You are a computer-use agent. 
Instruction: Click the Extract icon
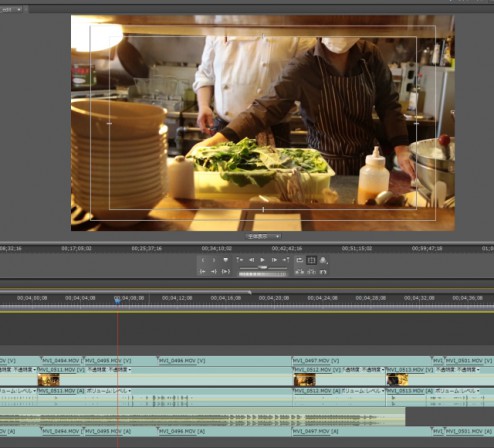(311, 272)
